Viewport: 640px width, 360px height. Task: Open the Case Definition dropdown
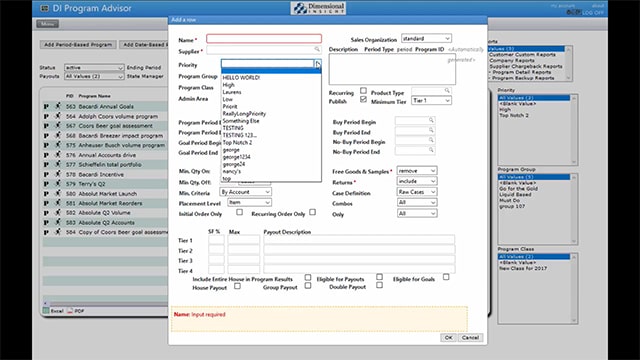[x=417, y=192]
